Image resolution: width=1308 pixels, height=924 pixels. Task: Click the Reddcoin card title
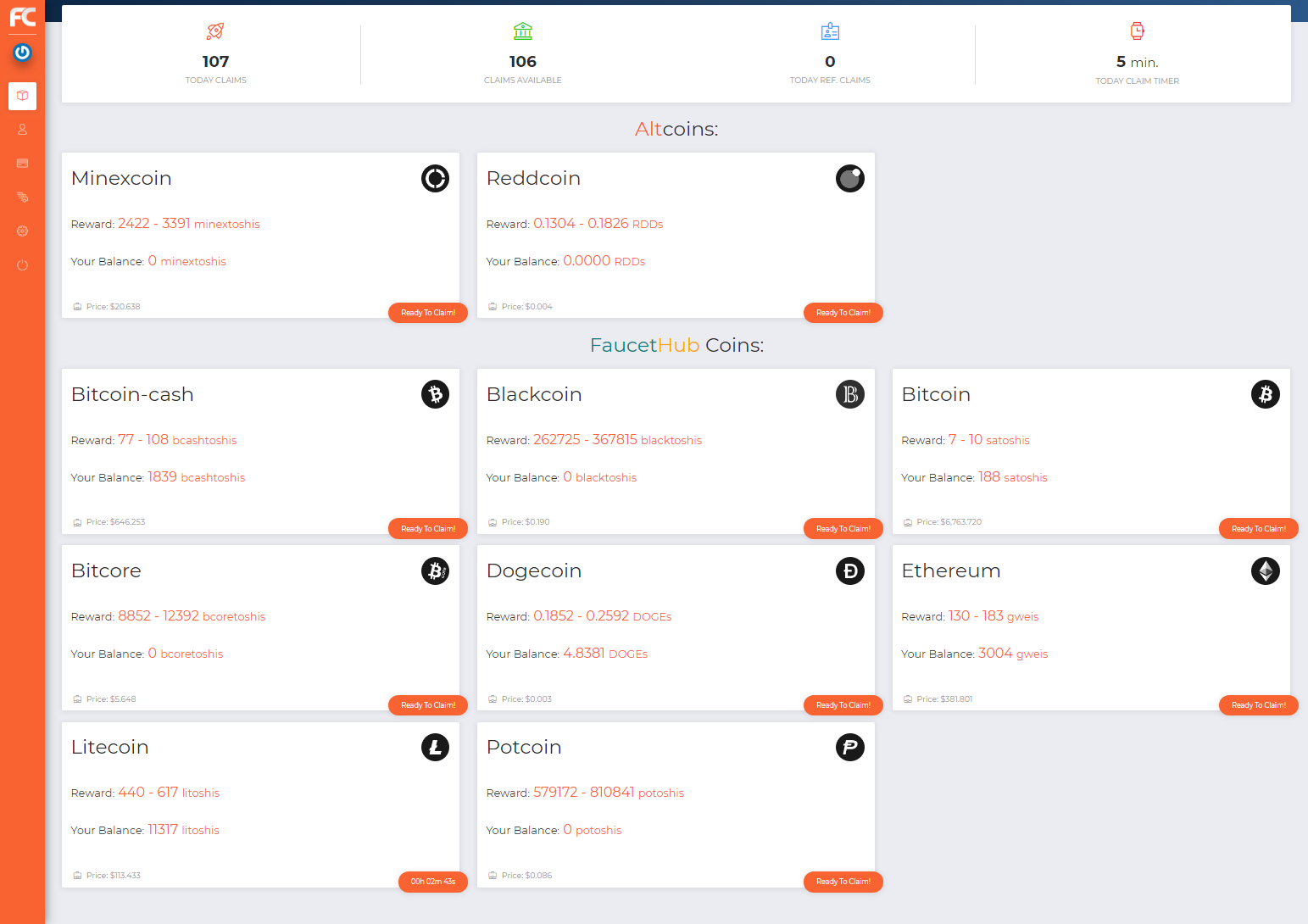tap(533, 178)
